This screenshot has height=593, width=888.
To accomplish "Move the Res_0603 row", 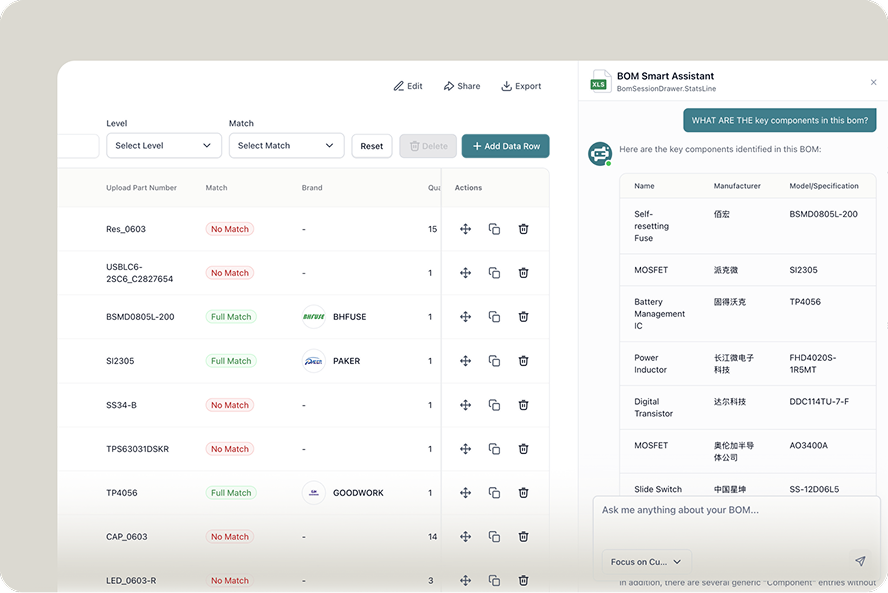I will tap(466, 229).
